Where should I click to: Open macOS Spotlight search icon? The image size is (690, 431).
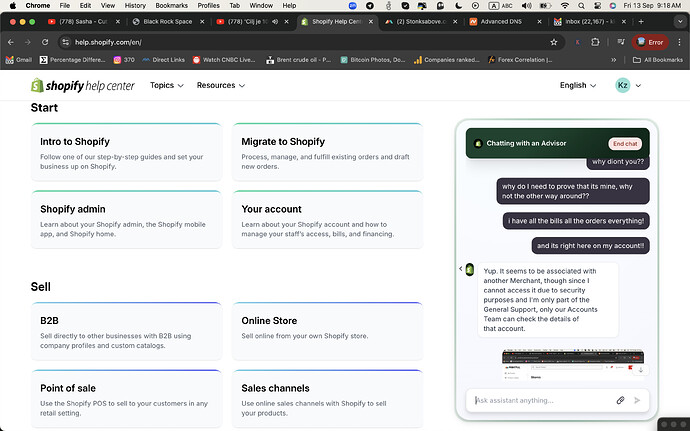[581, 6]
